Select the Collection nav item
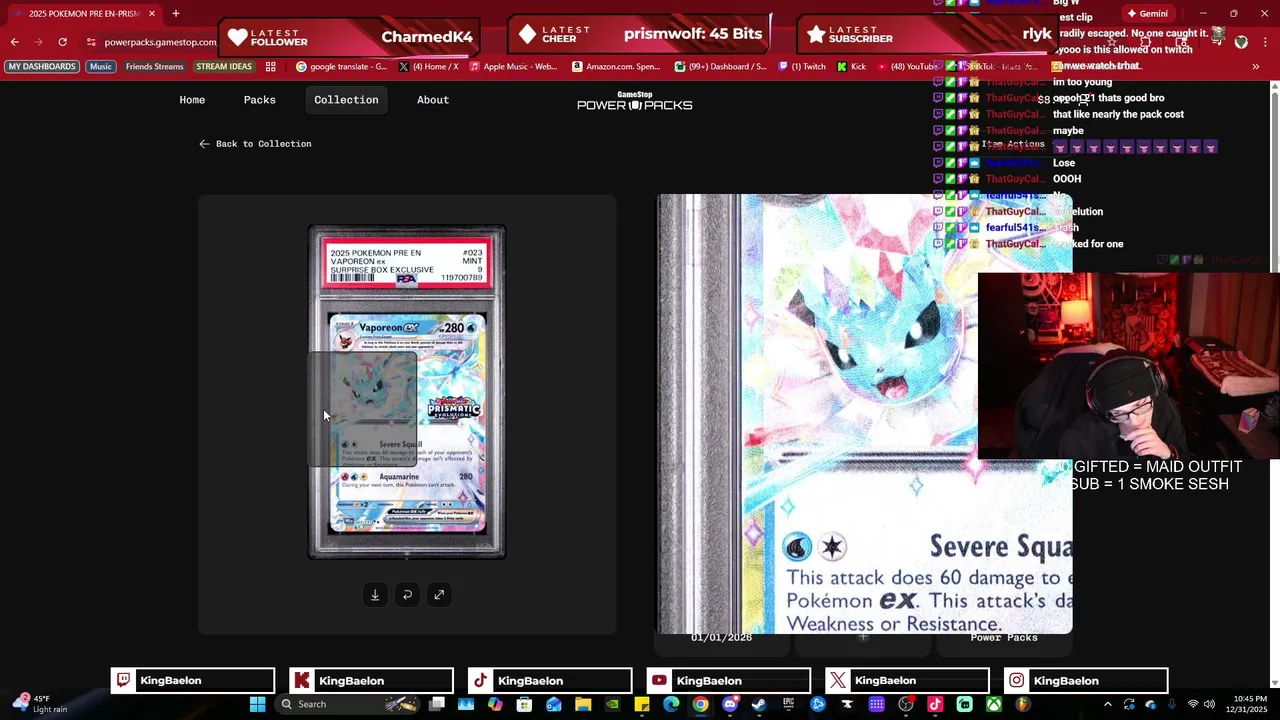1280x720 pixels. (346, 100)
